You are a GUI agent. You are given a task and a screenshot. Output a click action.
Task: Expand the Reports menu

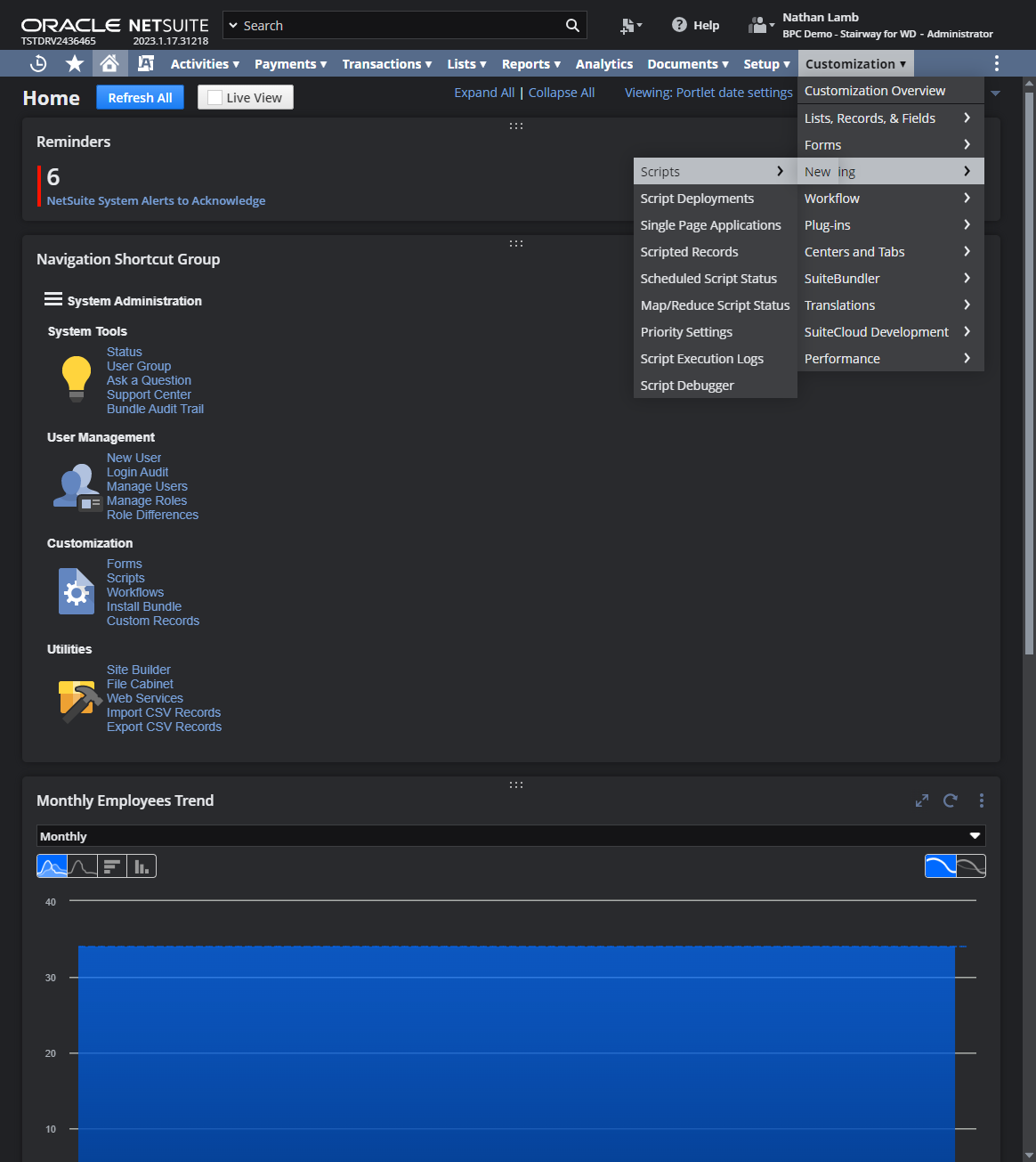point(531,64)
